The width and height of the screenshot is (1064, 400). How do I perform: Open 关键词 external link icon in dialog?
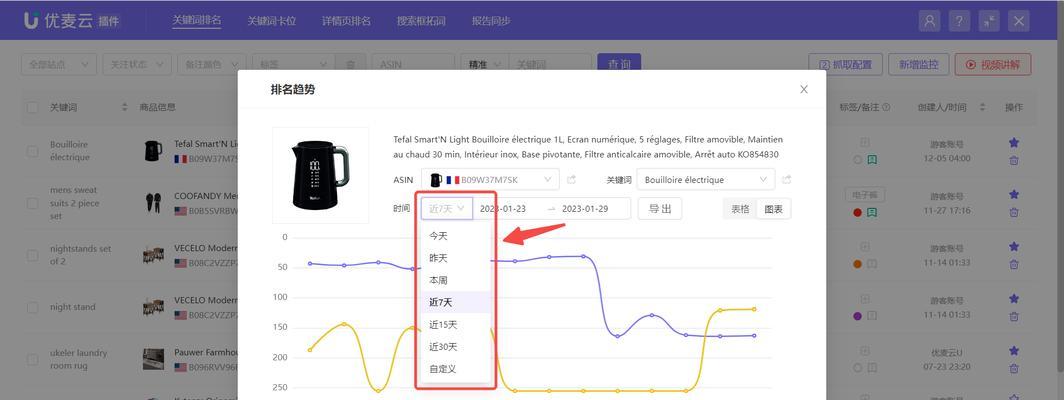tap(786, 180)
